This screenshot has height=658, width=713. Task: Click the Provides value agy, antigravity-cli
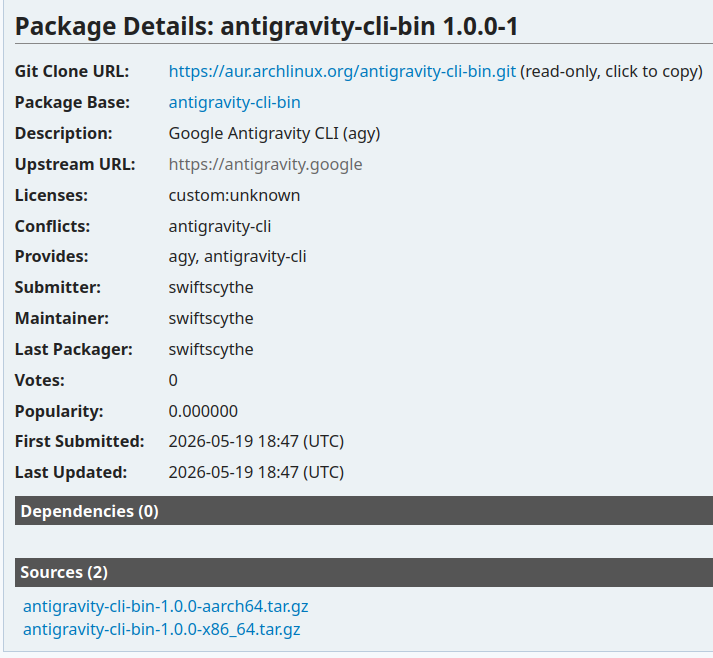pos(237,256)
